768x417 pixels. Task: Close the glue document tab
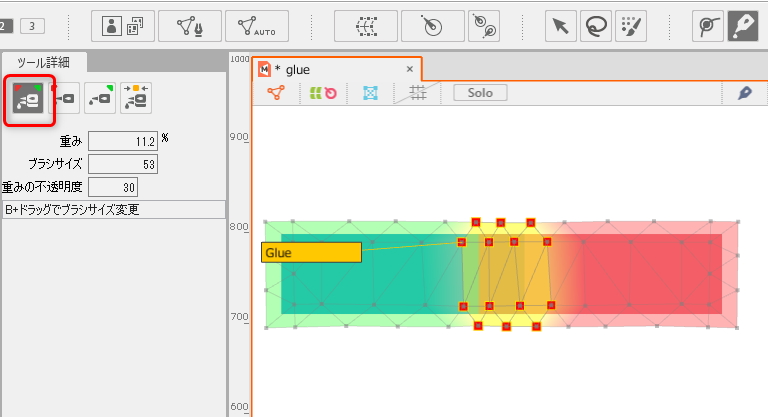(409, 69)
